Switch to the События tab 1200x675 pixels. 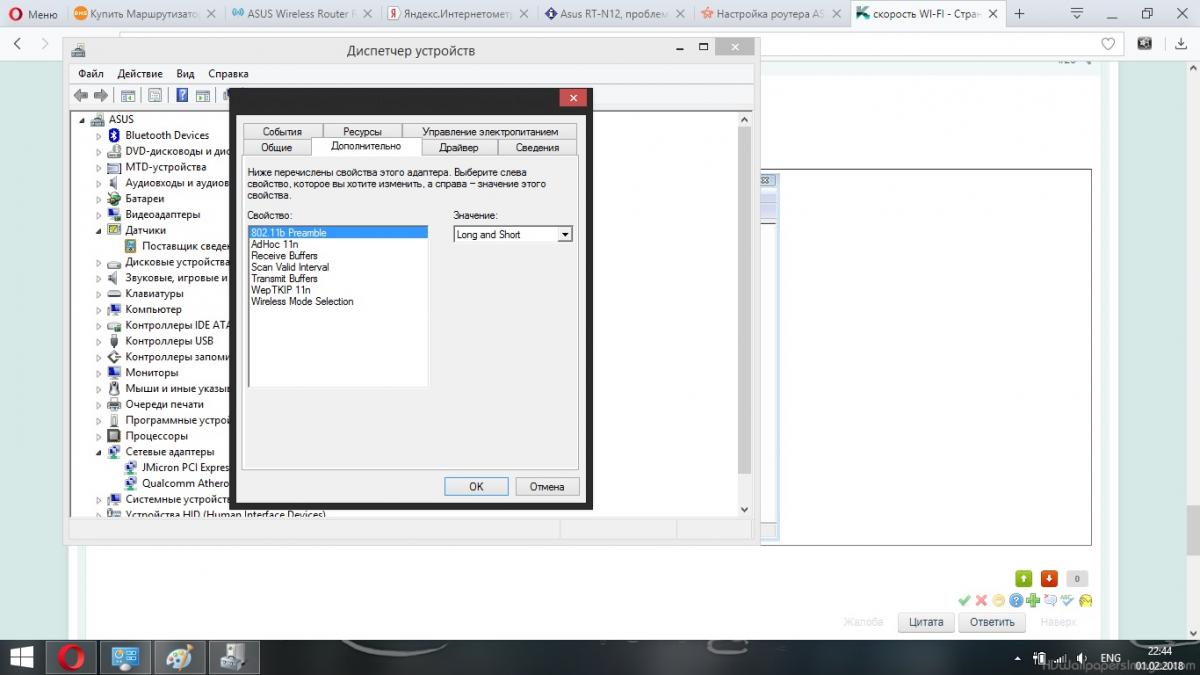[x=282, y=131]
